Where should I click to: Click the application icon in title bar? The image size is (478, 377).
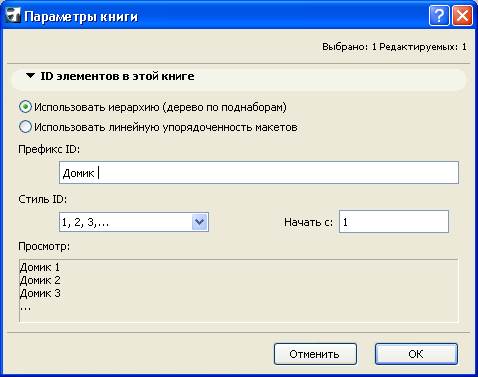[13, 16]
